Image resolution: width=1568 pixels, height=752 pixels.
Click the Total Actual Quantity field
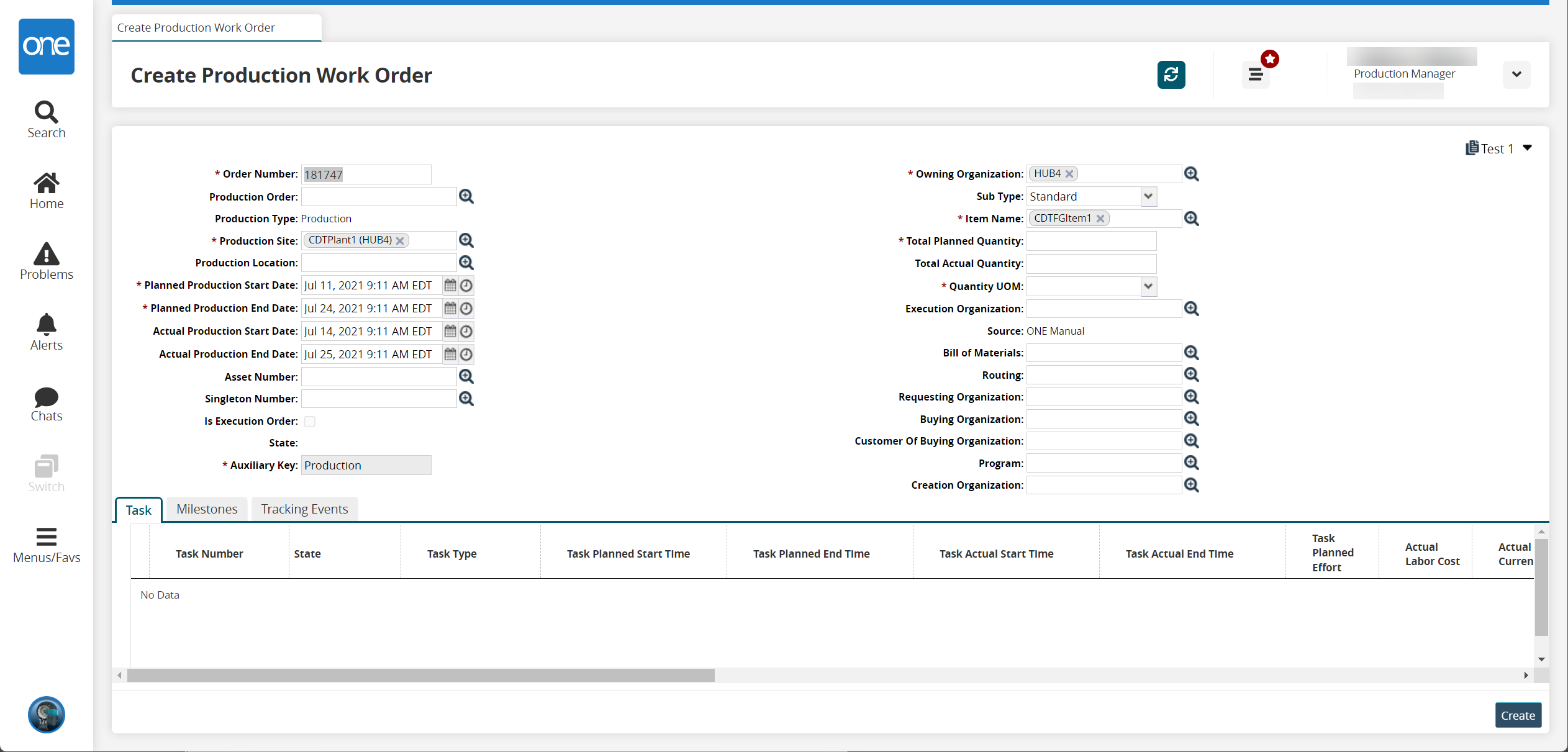(x=1091, y=263)
